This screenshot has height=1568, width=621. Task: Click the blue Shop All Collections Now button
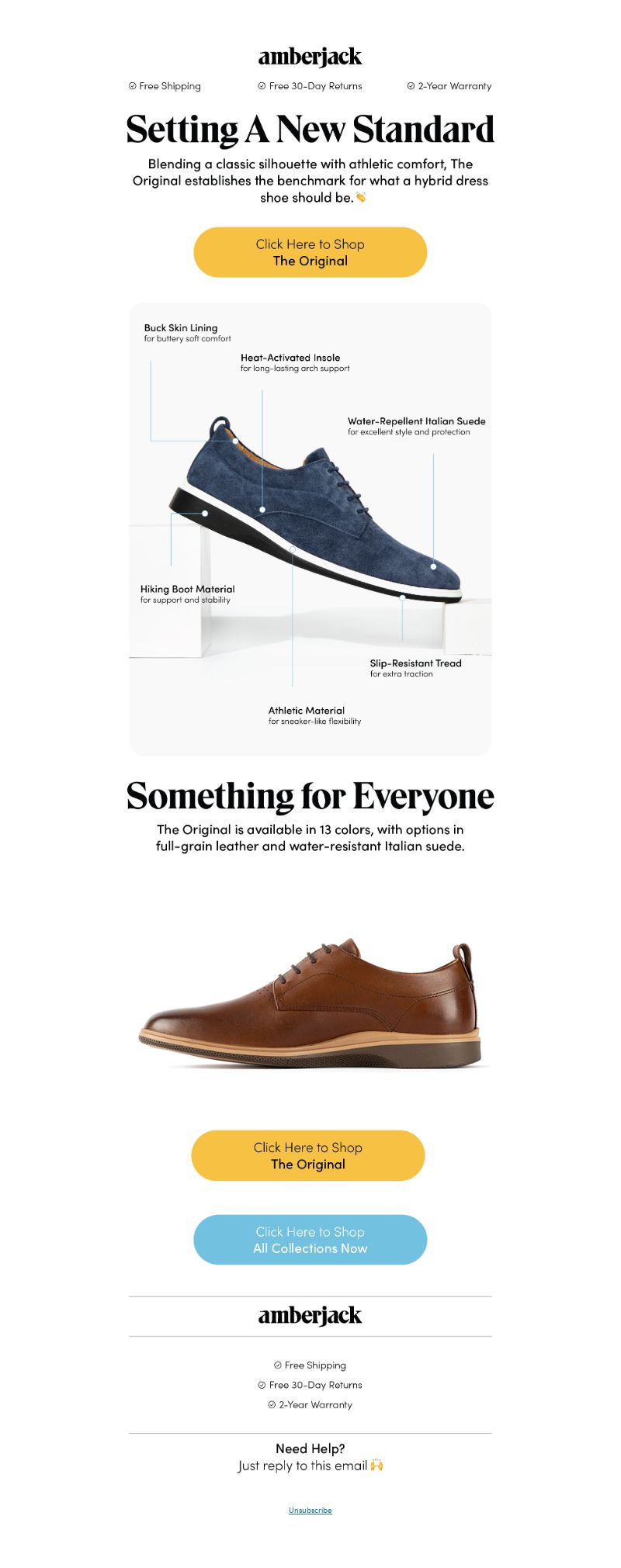pos(310,1240)
